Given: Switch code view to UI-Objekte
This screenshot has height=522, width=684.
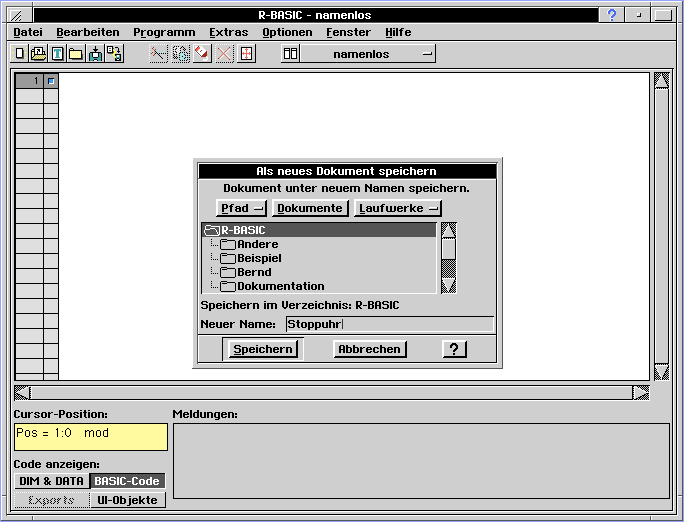Looking at the screenshot, I should pos(127,500).
